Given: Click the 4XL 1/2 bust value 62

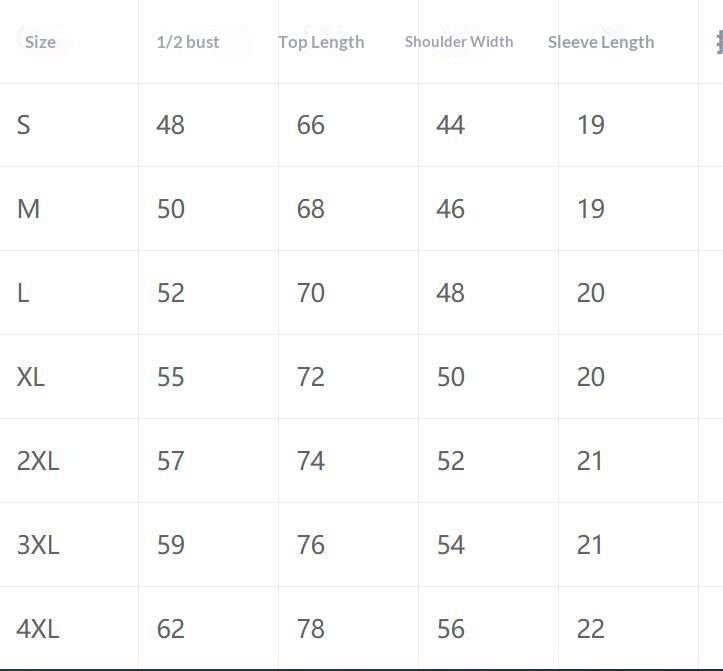Looking at the screenshot, I should point(171,629).
